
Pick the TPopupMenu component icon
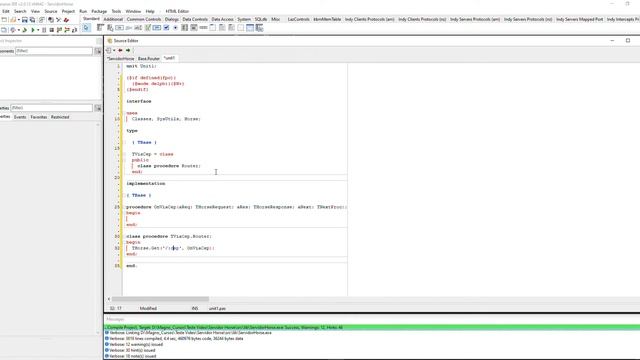pyautogui.click(x=110, y=28)
